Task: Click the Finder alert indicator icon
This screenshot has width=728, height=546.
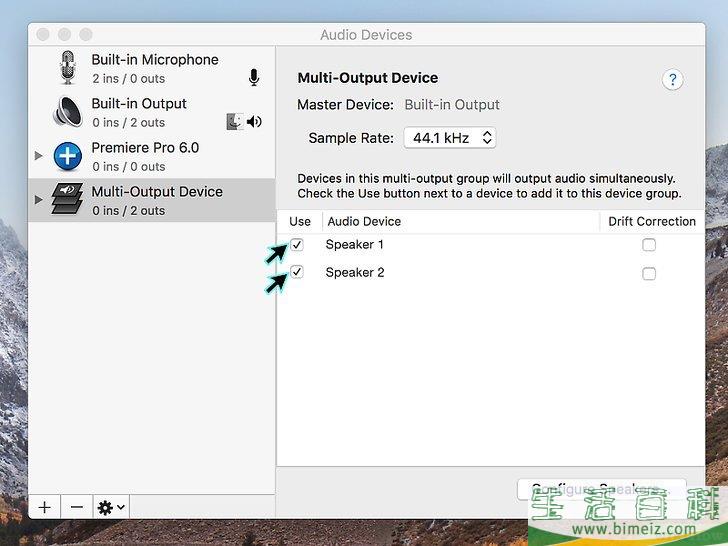Action: coord(235,122)
